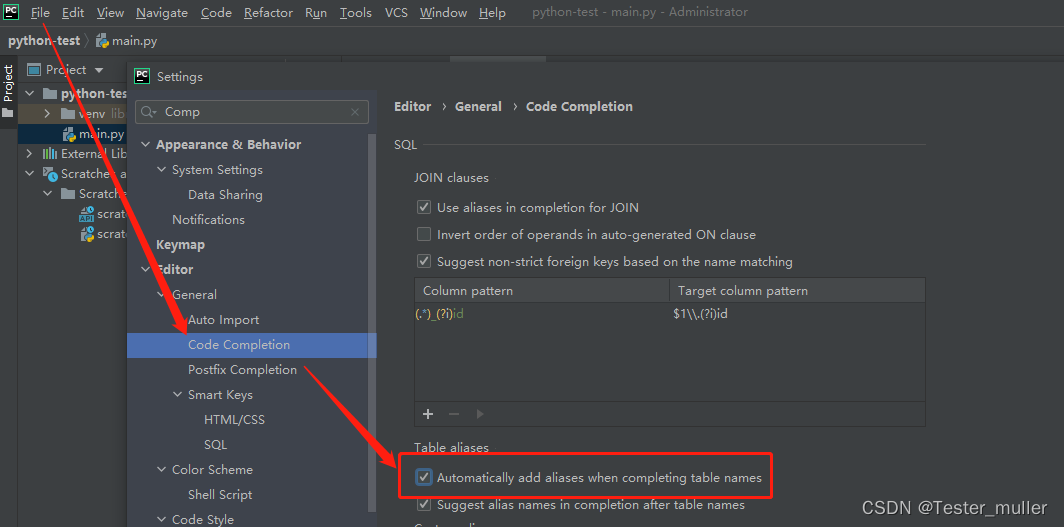
Task: Open the File menu
Action: click(x=40, y=12)
